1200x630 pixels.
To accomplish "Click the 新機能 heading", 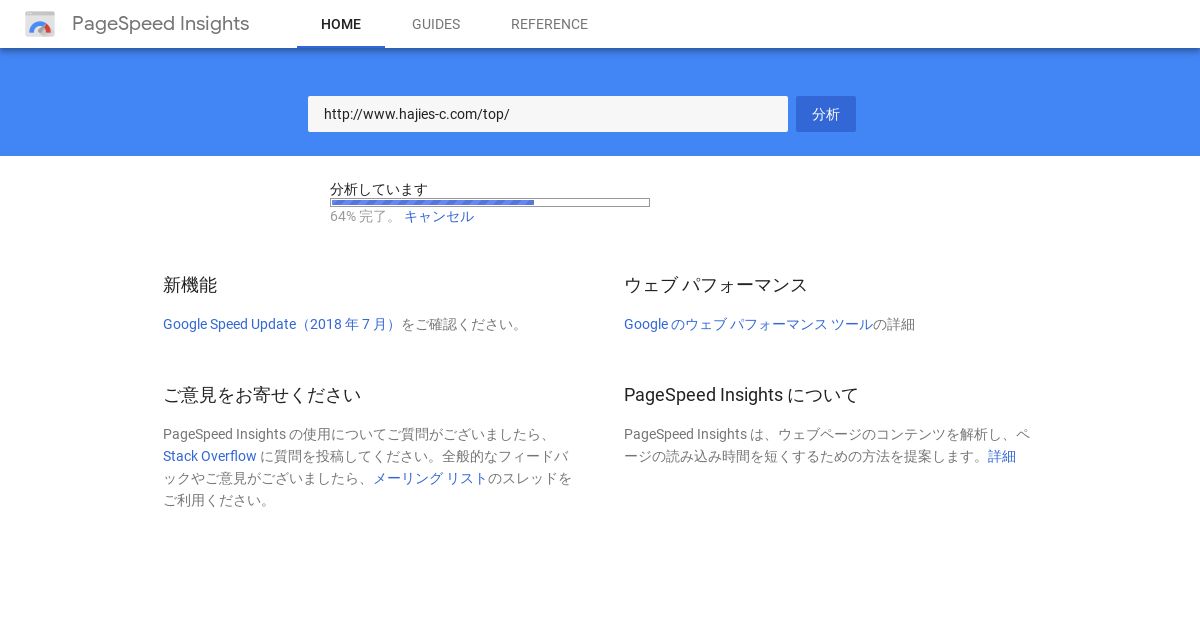I will (190, 285).
